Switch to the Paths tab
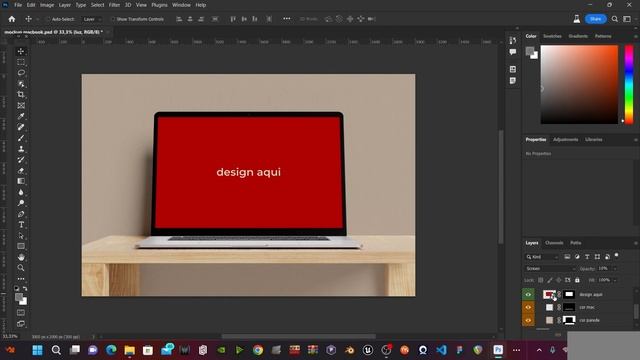Viewport: 640px width, 360px height. click(x=576, y=243)
